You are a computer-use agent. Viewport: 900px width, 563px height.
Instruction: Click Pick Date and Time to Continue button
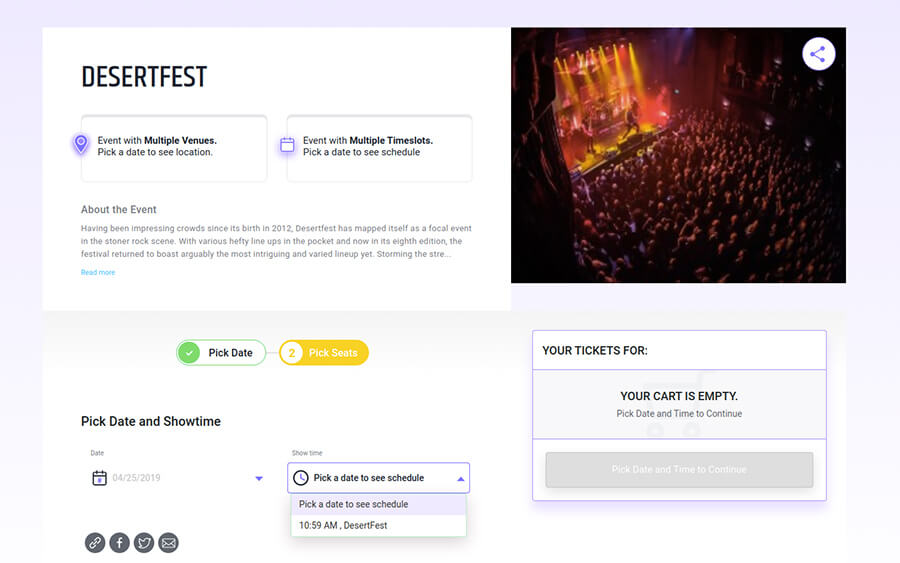[679, 469]
